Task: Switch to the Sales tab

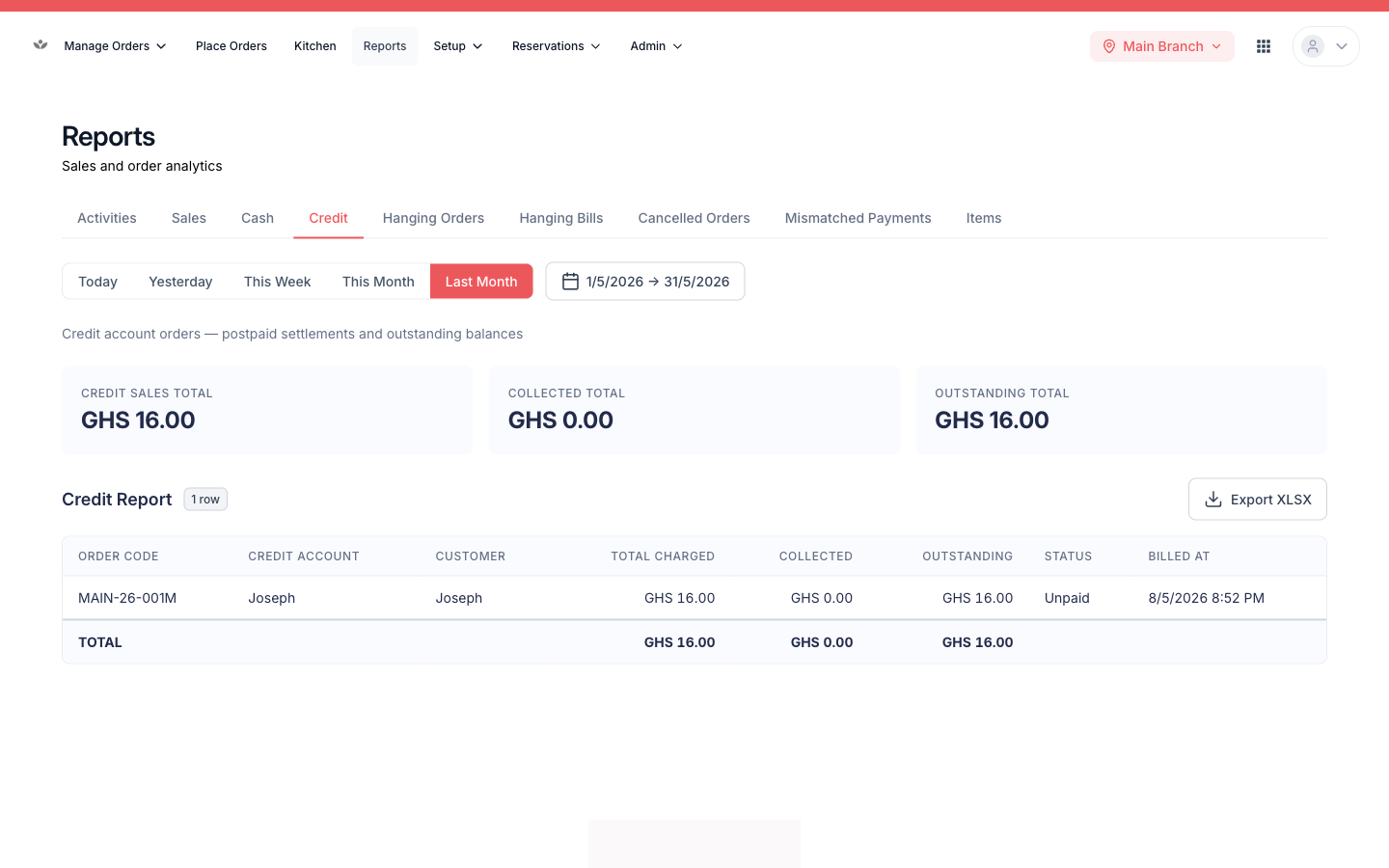Action: [189, 218]
